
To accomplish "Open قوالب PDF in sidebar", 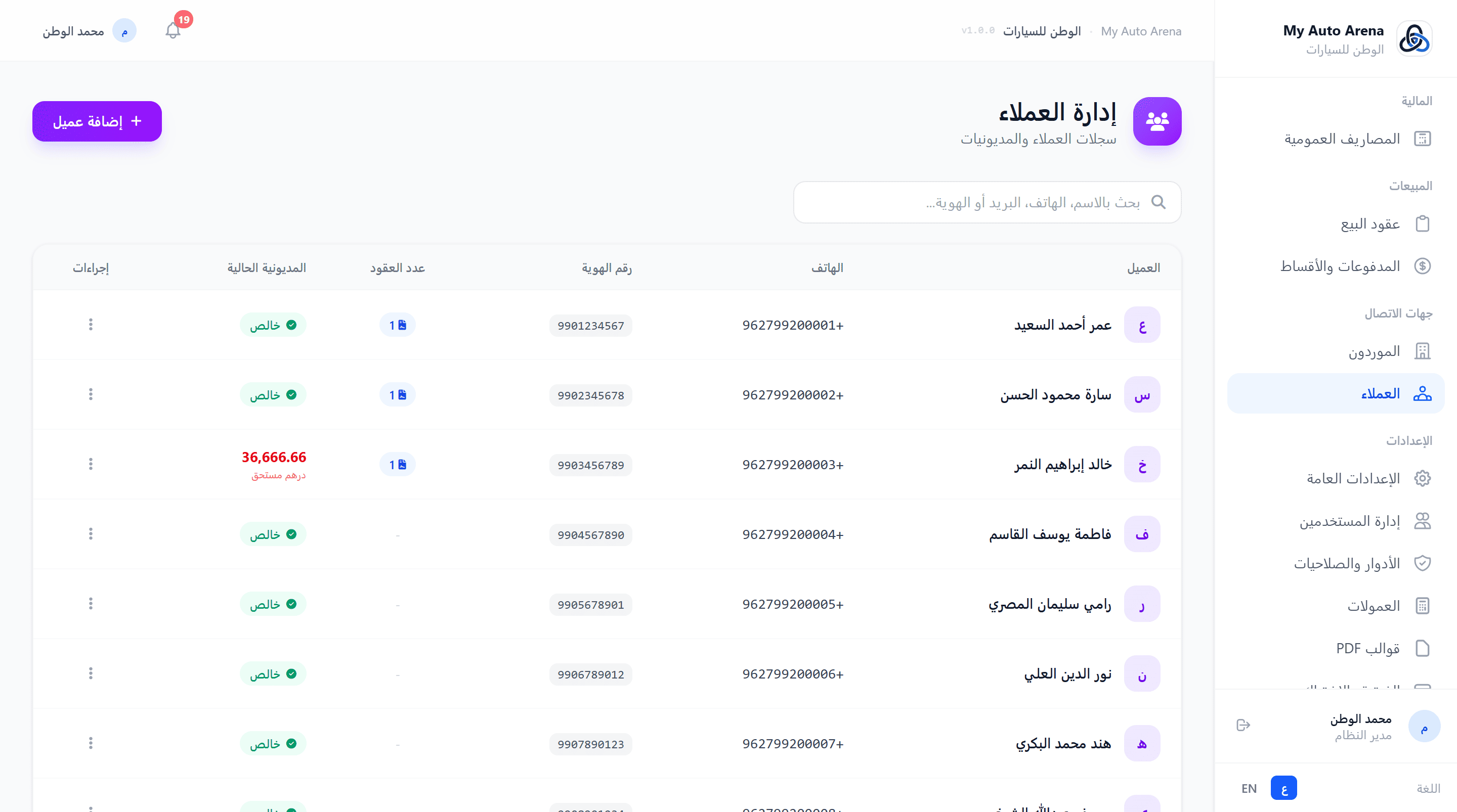I will [1336, 648].
